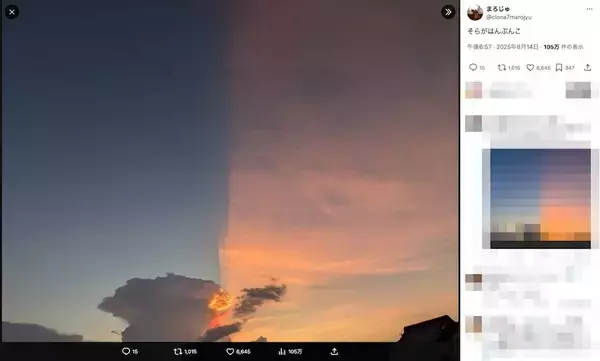Open the reply's blurred sky image thumbnail
Viewport: 600px width, 361px height.
(x=540, y=199)
